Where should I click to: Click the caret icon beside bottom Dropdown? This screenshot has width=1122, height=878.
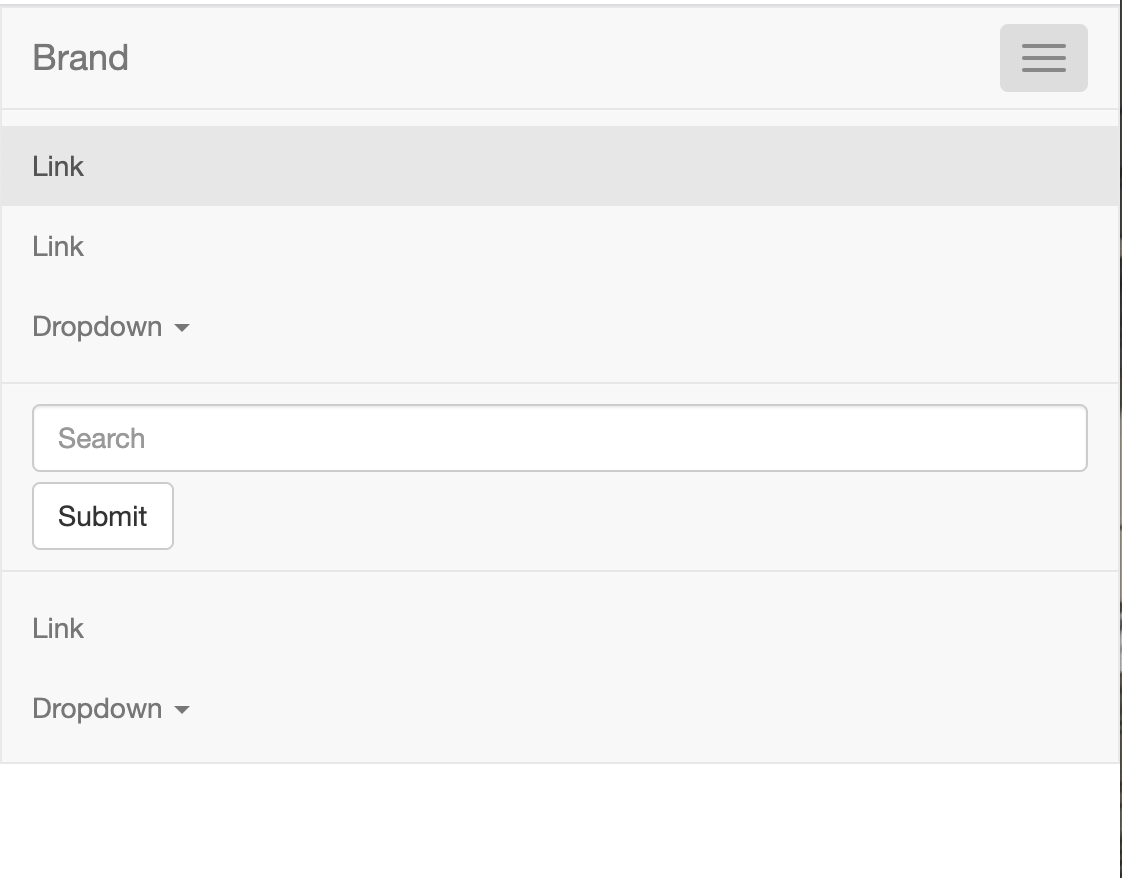183,709
